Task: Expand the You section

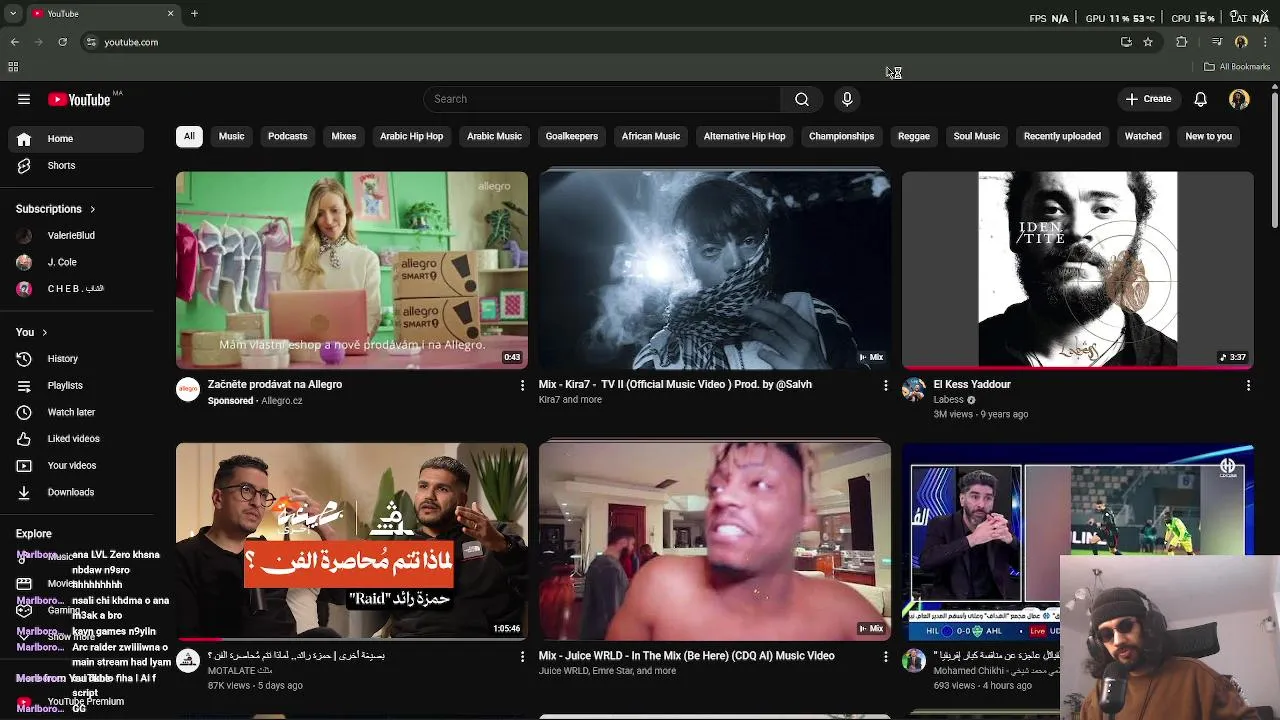Action: (x=32, y=332)
